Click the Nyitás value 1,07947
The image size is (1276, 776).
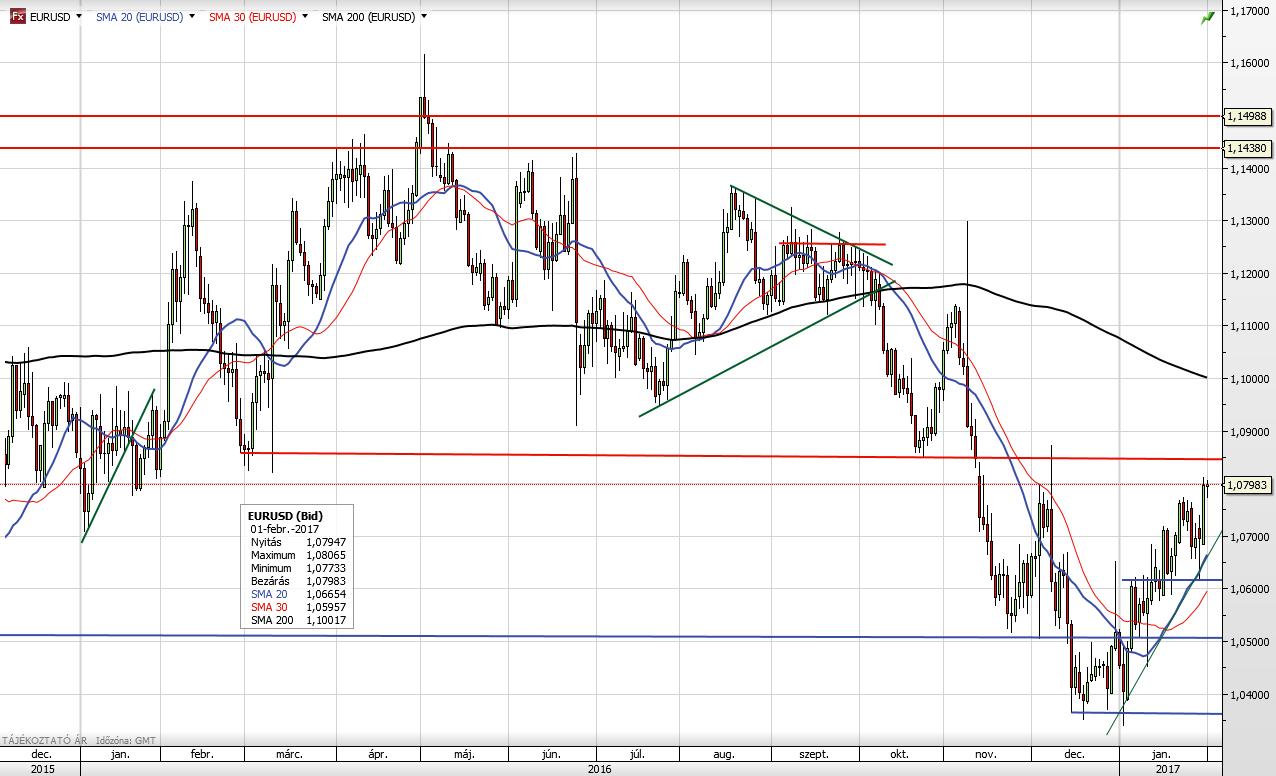coord(326,541)
